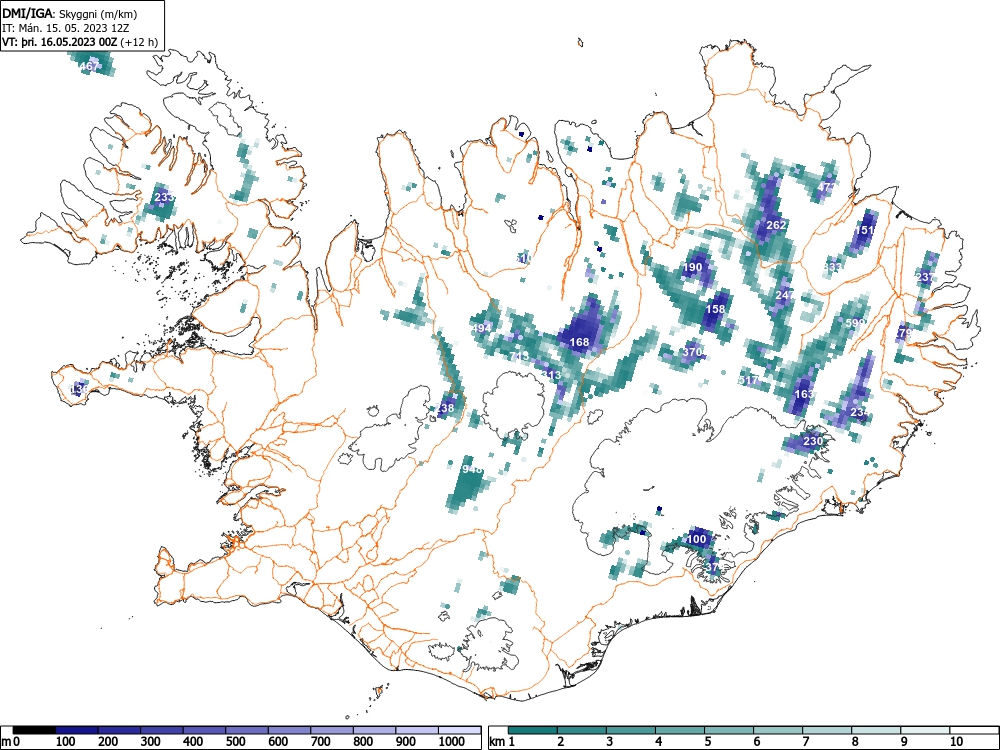
Task: Click the 7–8 km light teal legend swatch
Action: point(827,730)
